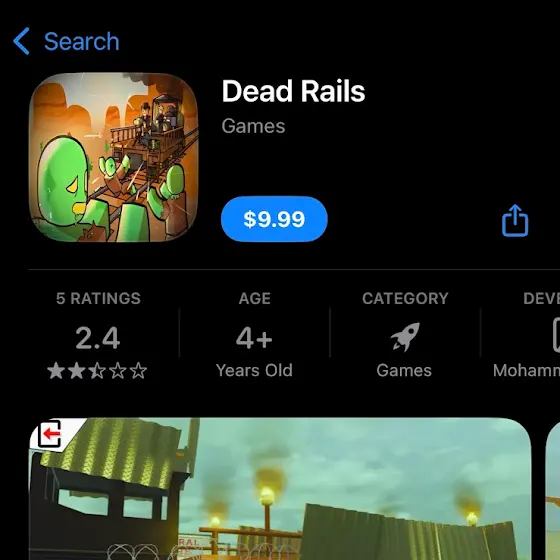This screenshot has width=560, height=560.
Task: Open the first screenshot preview
Action: pos(280,489)
